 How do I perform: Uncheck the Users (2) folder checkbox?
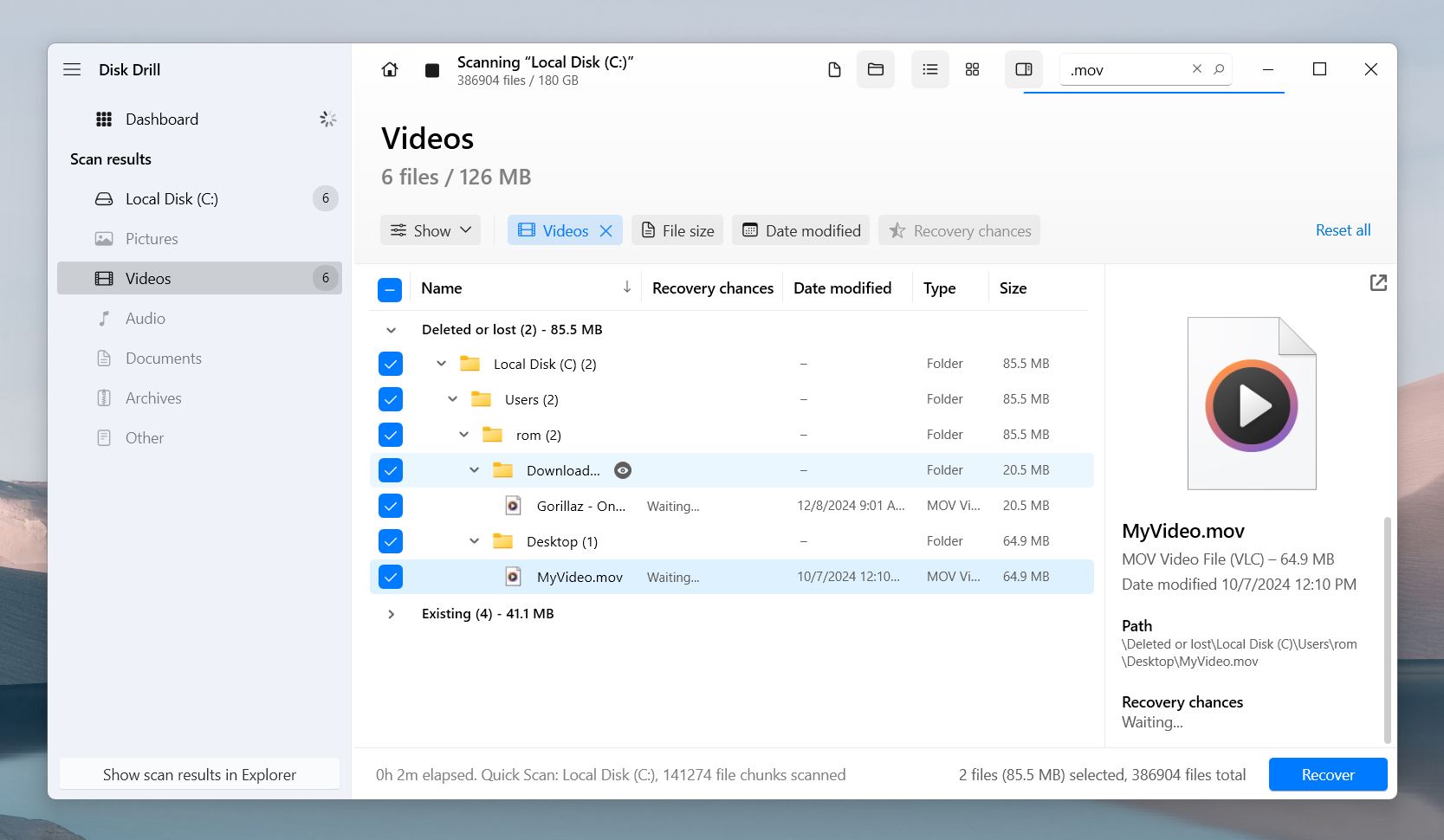click(391, 399)
